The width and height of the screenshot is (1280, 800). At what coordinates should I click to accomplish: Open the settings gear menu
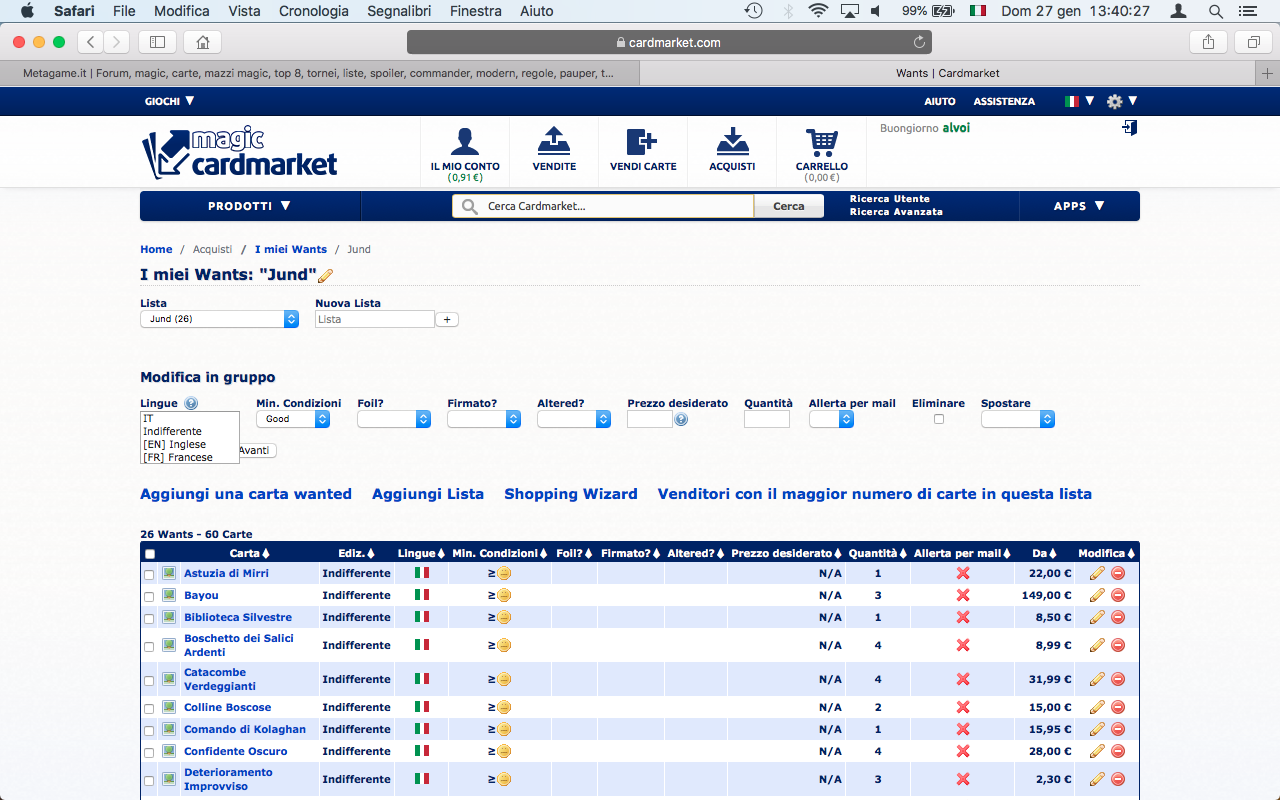point(1122,101)
